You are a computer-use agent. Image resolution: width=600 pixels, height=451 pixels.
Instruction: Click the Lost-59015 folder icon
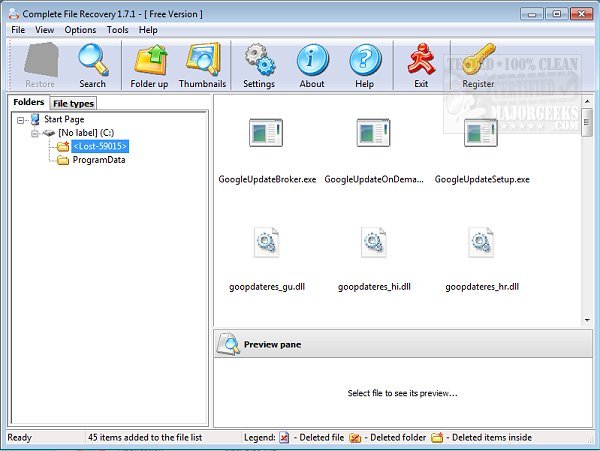tap(63, 146)
